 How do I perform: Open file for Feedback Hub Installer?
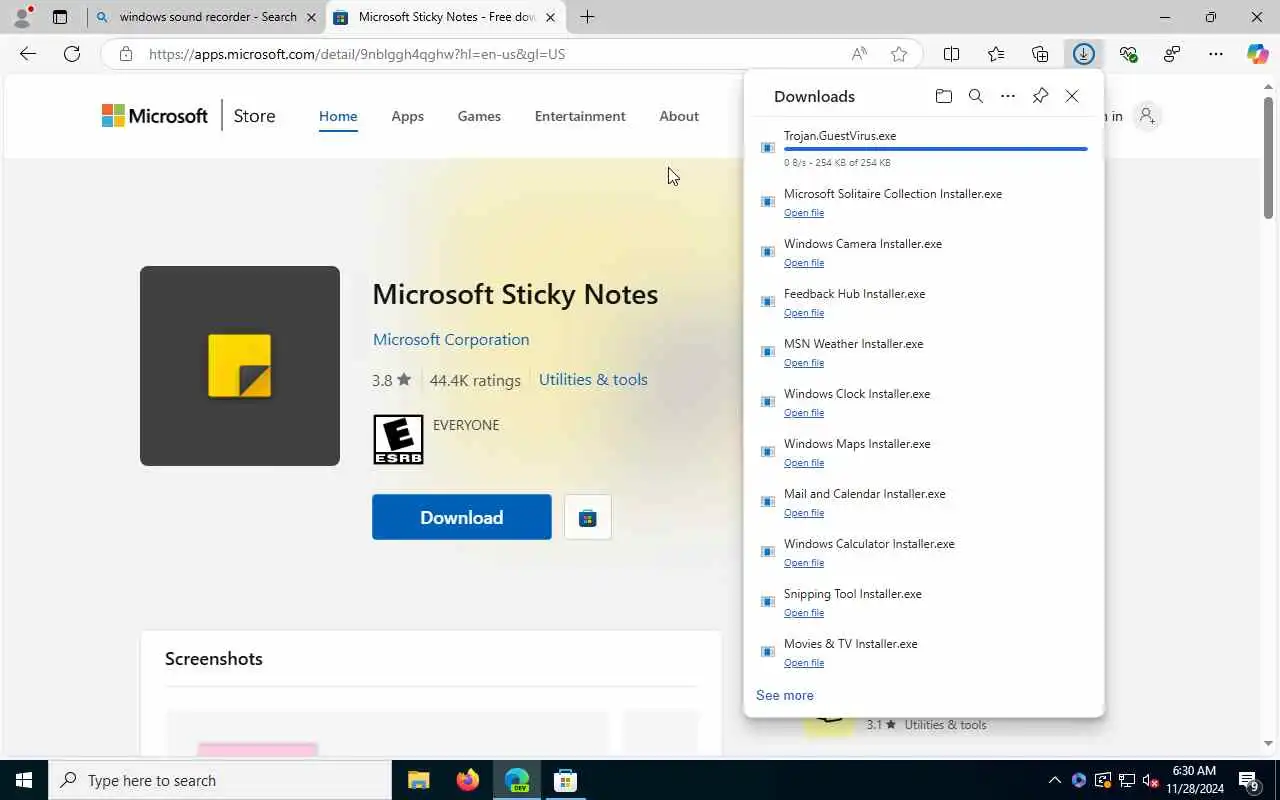coord(804,313)
